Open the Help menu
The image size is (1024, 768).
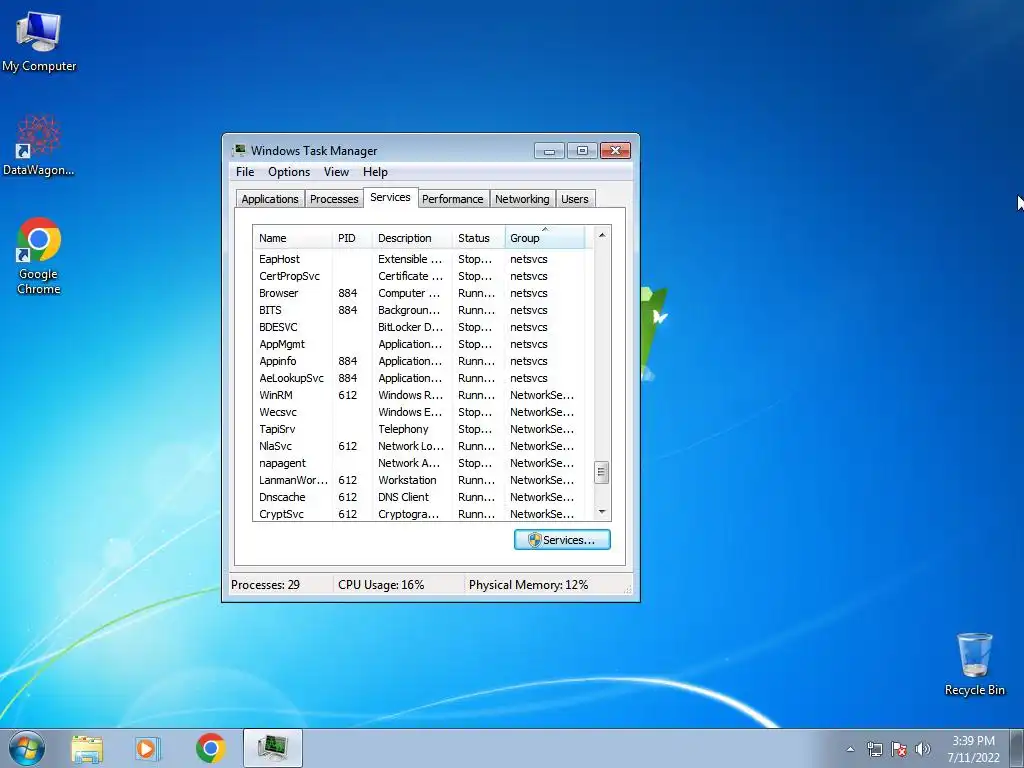[x=376, y=172]
